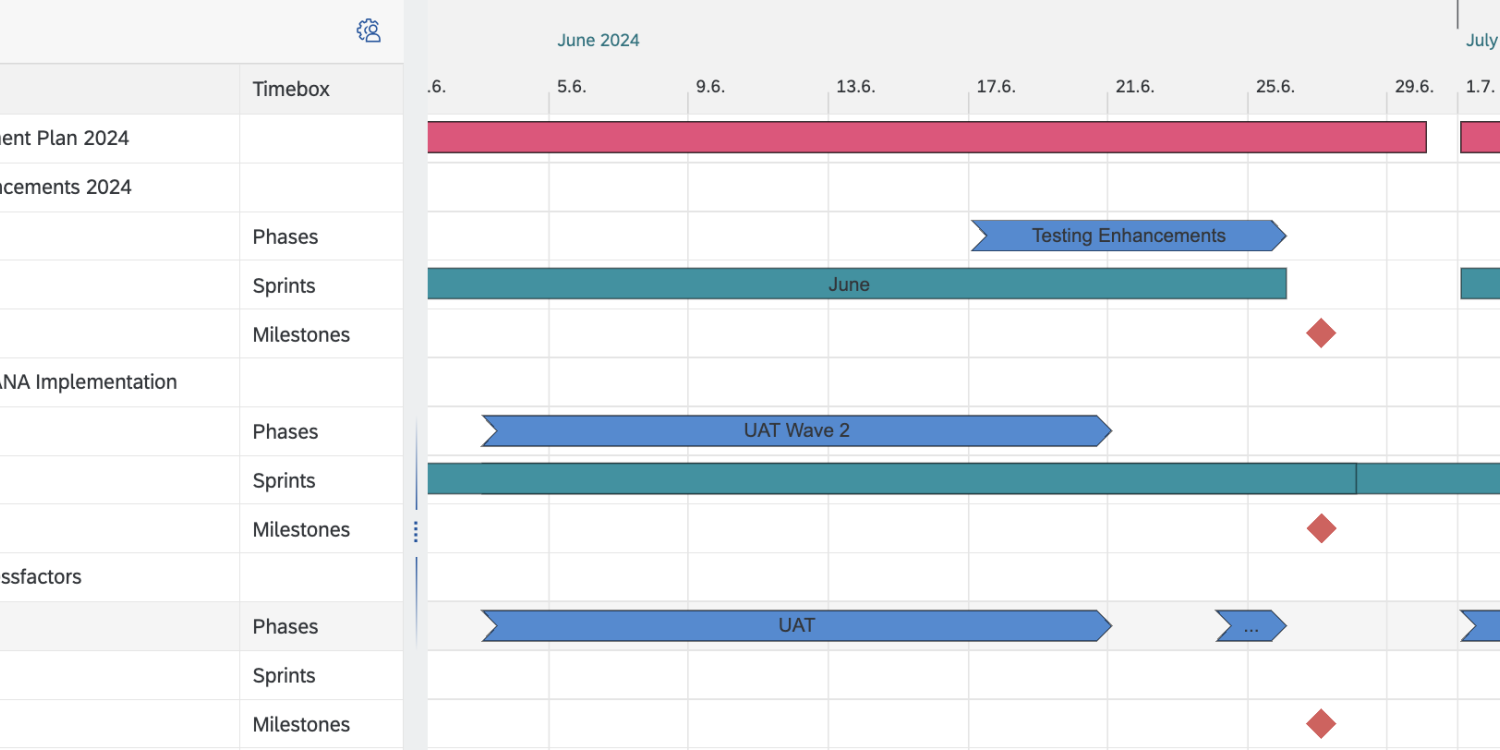The image size is (1500, 750).
Task: Click the June 2024 month label
Action: click(x=598, y=41)
